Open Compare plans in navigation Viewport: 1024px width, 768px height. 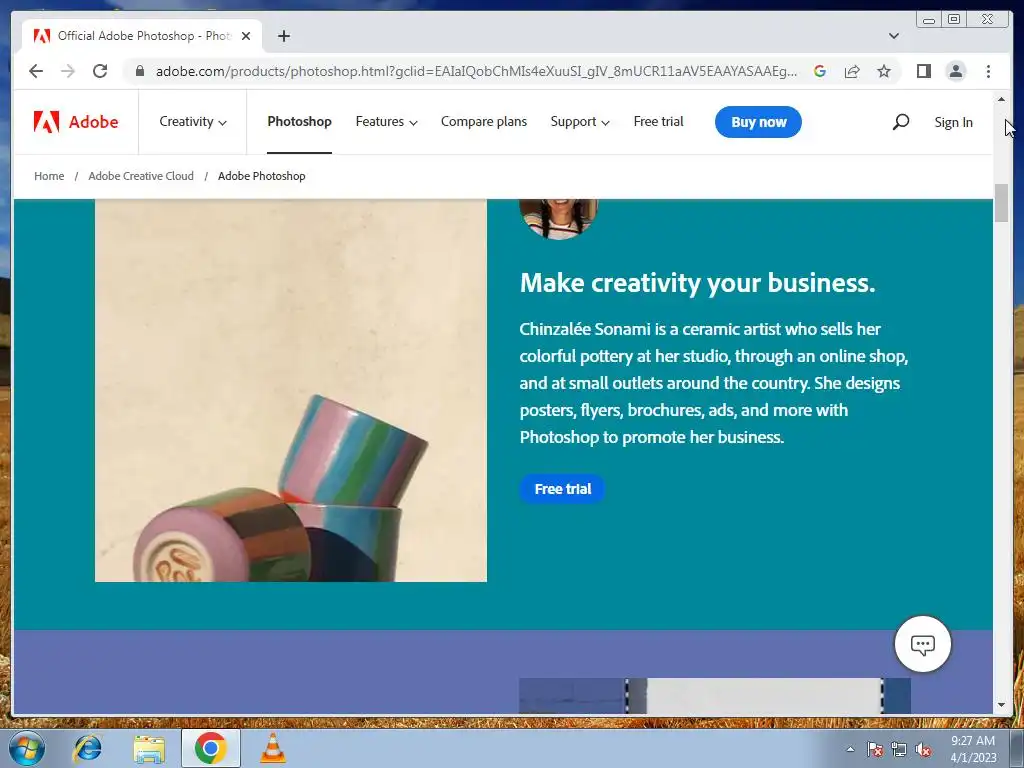click(484, 122)
